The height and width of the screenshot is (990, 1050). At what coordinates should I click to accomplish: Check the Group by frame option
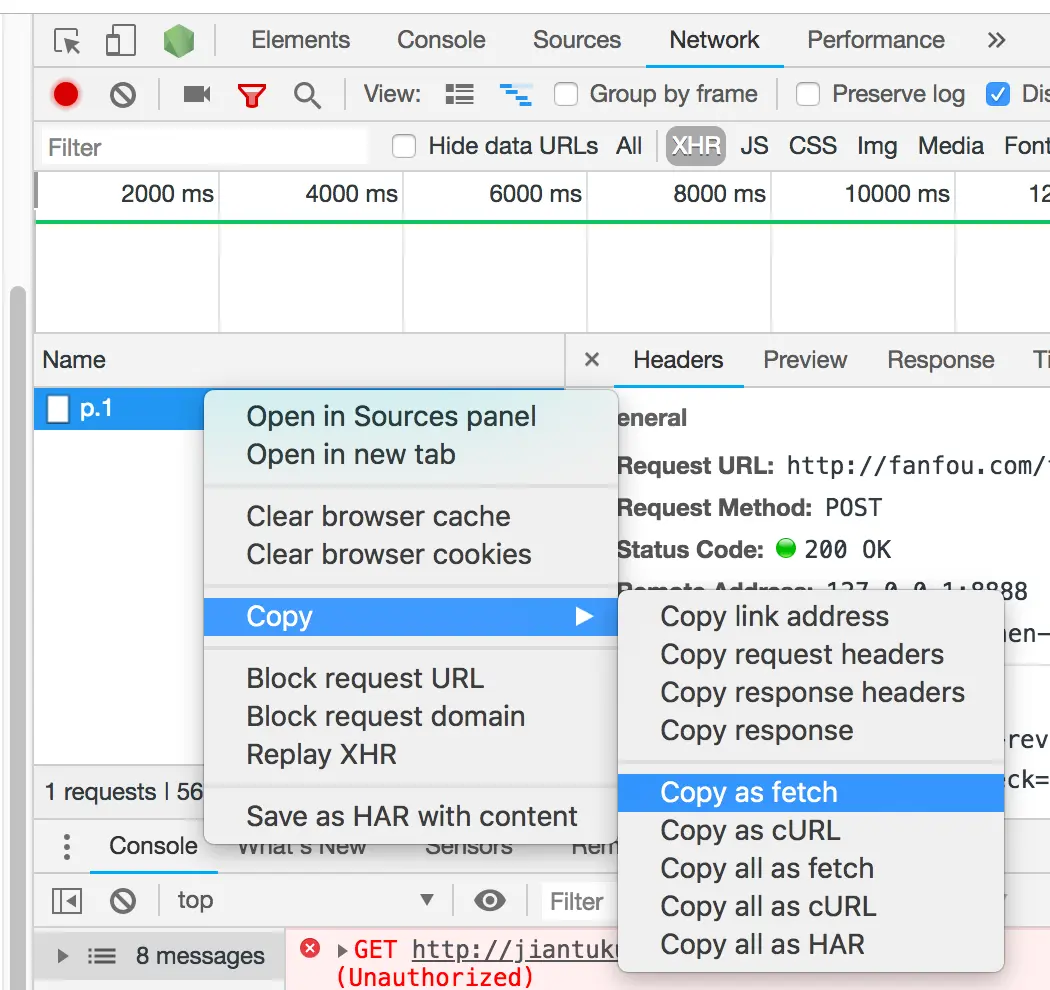(x=566, y=93)
